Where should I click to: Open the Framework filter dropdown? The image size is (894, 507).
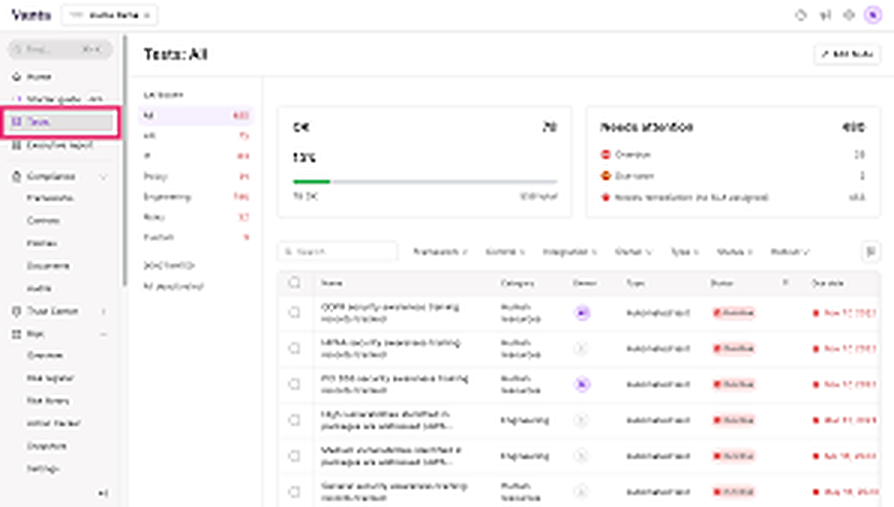[x=440, y=252]
